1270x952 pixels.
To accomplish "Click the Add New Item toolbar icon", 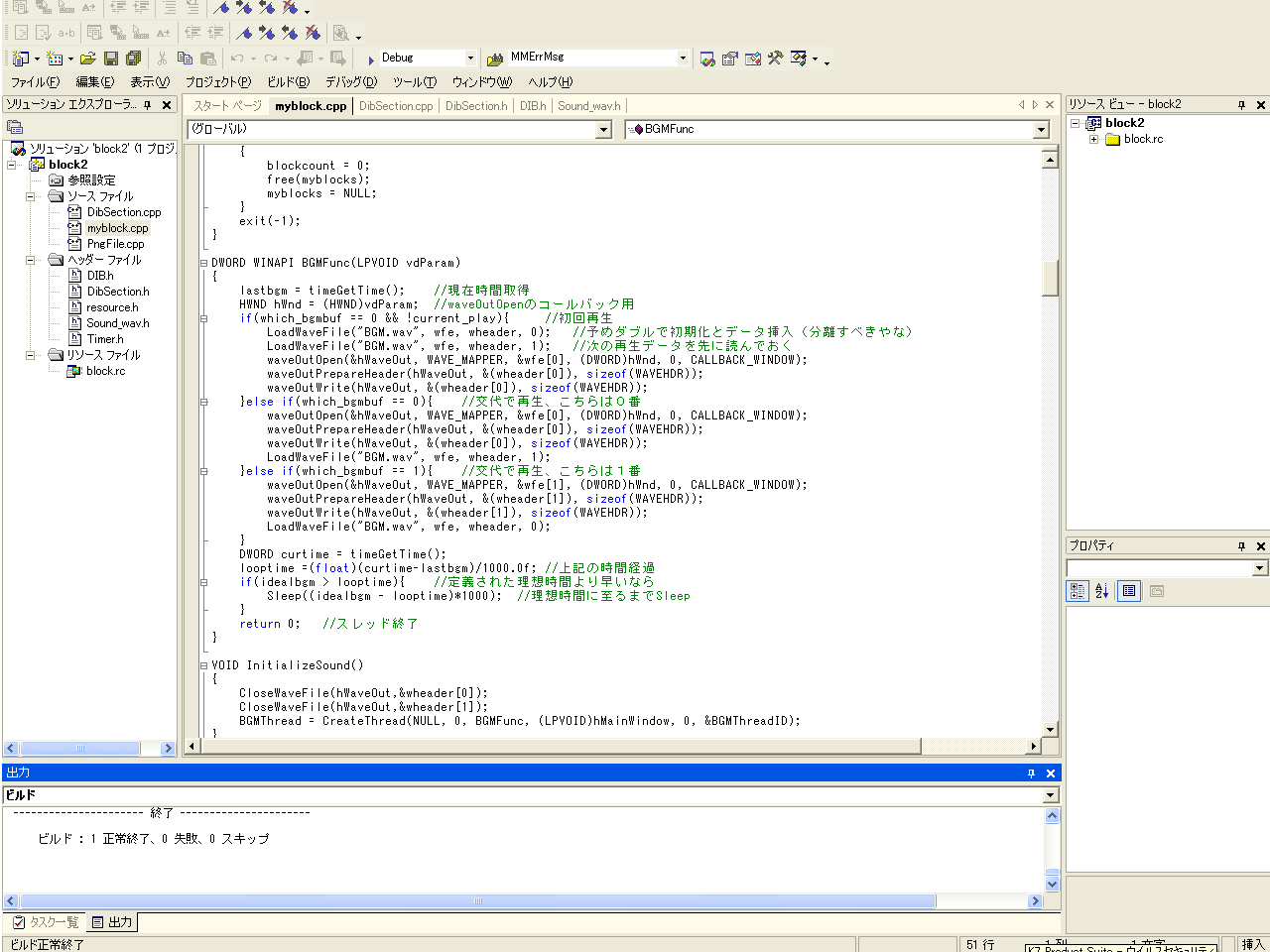I will [55, 59].
